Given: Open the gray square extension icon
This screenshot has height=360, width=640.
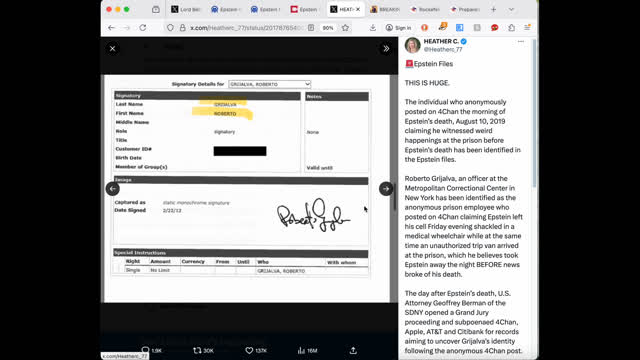Looking at the screenshot, I should pos(477,28).
